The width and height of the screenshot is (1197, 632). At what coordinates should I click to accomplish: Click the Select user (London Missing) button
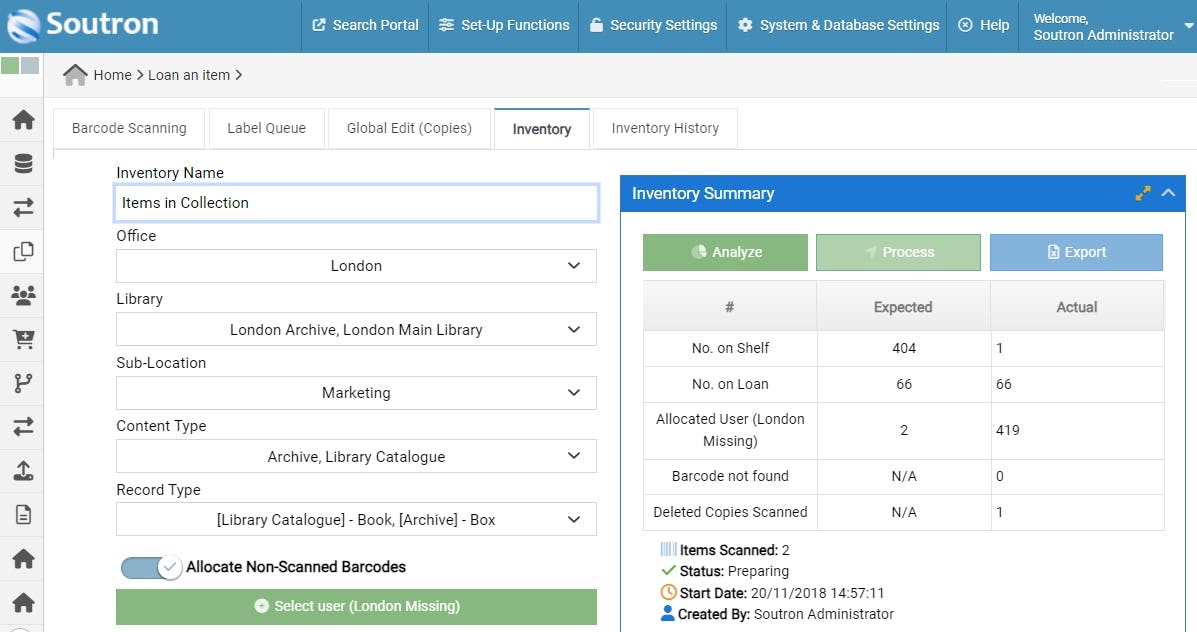(x=356, y=607)
